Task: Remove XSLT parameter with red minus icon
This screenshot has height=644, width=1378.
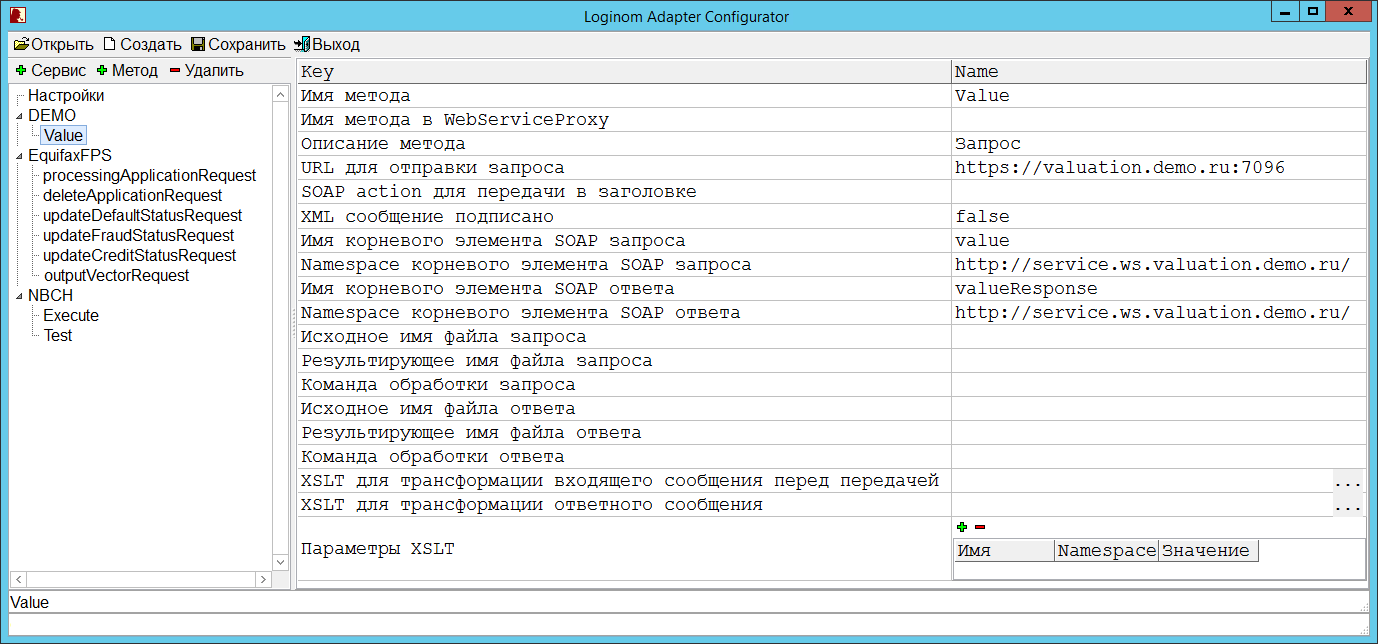Action: tap(980, 527)
